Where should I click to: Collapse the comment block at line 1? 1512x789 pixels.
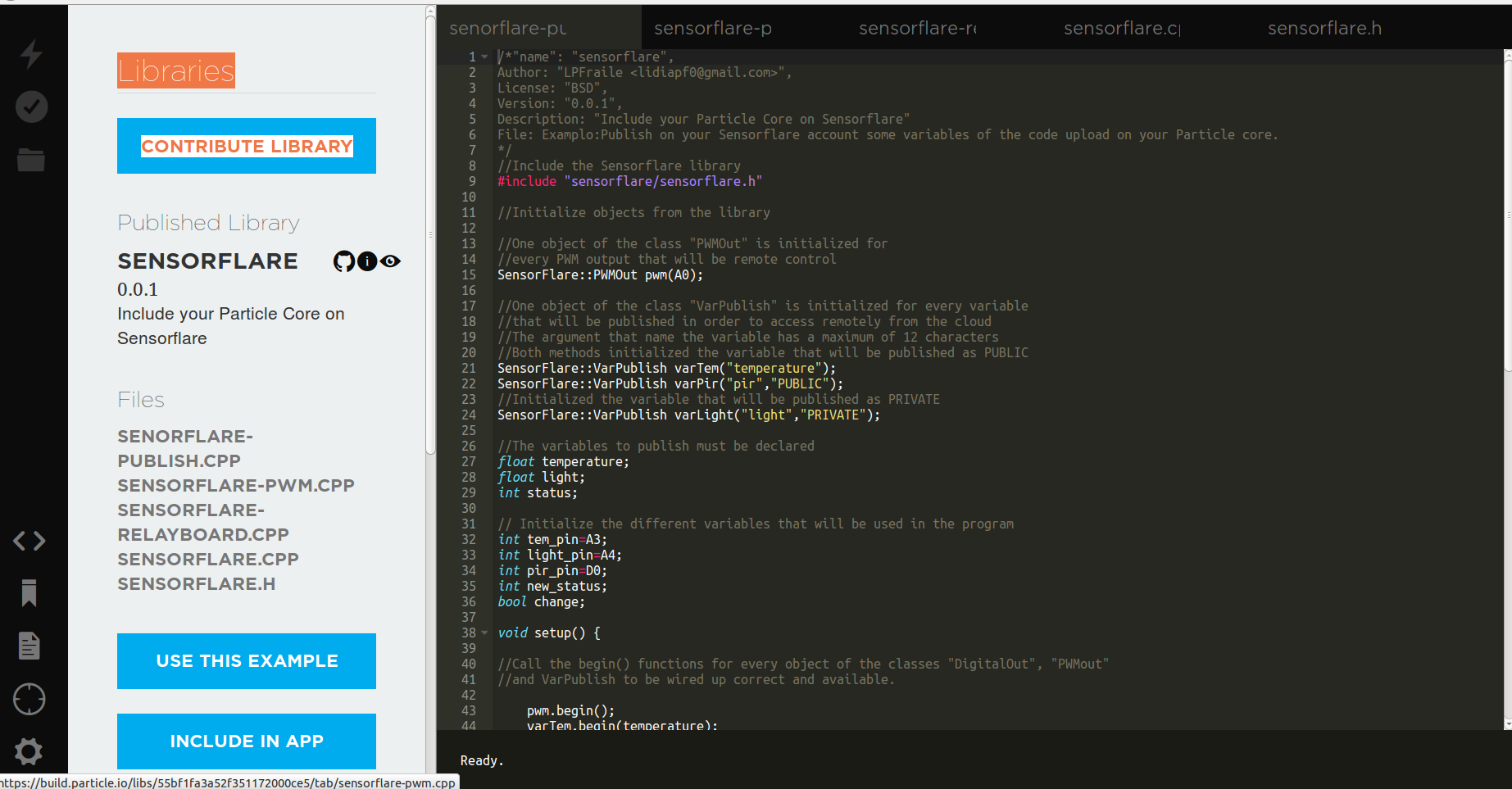[484, 57]
